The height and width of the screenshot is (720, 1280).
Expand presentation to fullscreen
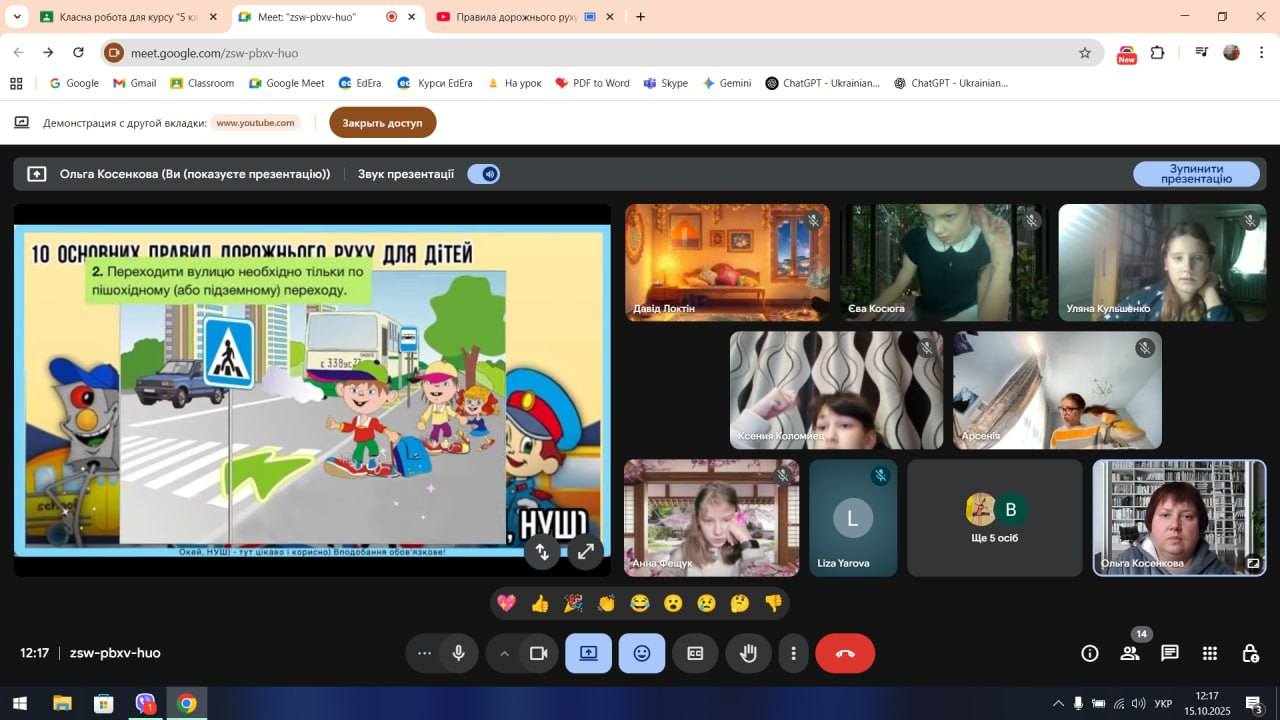point(586,551)
